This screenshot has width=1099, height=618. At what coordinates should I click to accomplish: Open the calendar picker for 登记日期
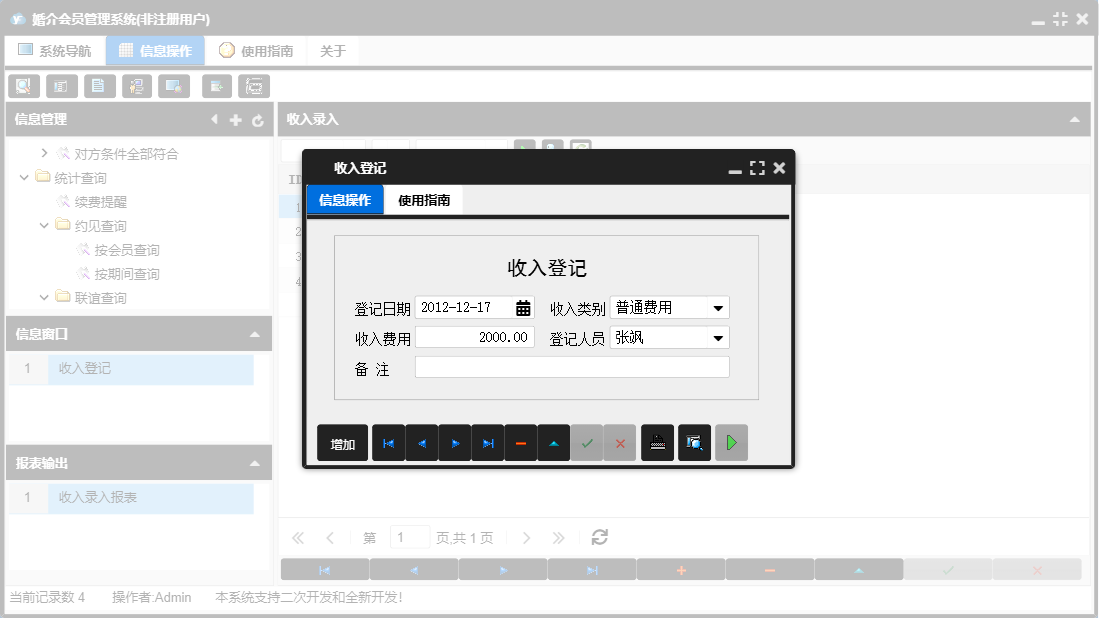(522, 307)
